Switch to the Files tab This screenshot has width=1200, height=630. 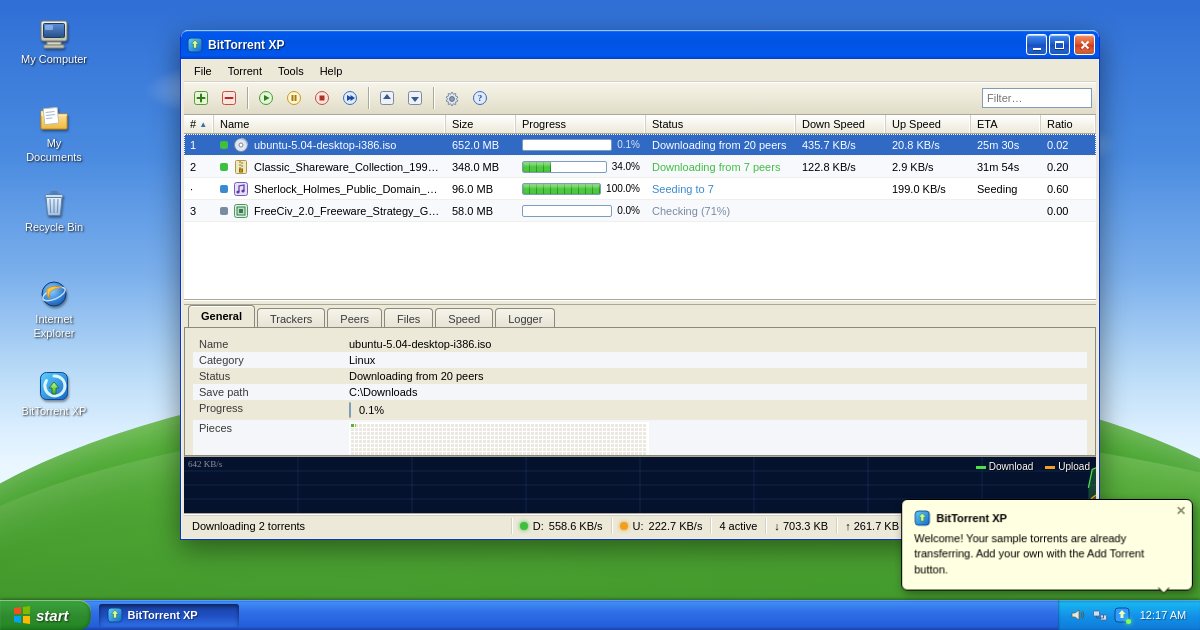pyautogui.click(x=408, y=318)
